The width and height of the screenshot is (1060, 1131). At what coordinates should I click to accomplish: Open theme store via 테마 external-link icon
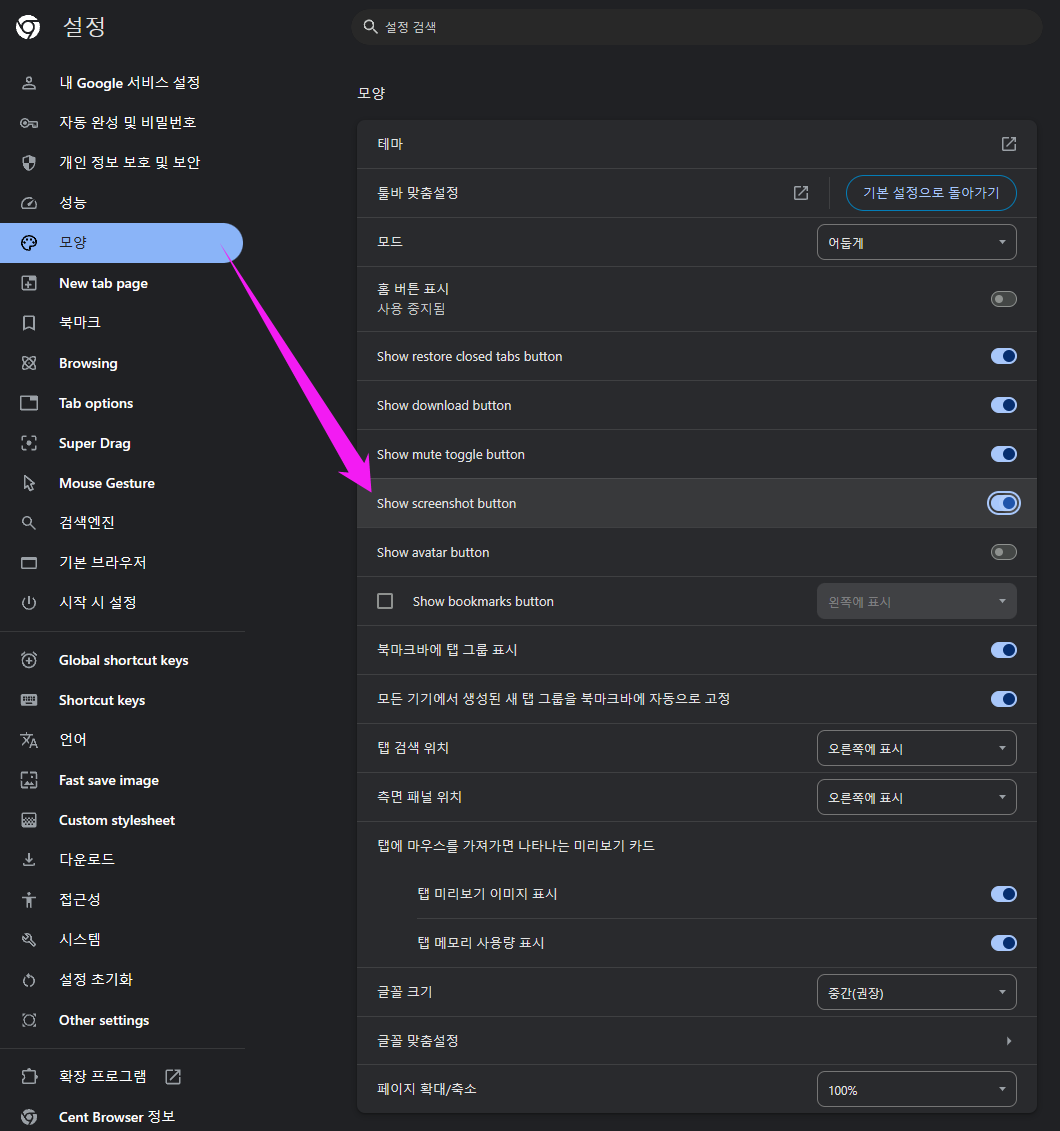pyautogui.click(x=1009, y=144)
